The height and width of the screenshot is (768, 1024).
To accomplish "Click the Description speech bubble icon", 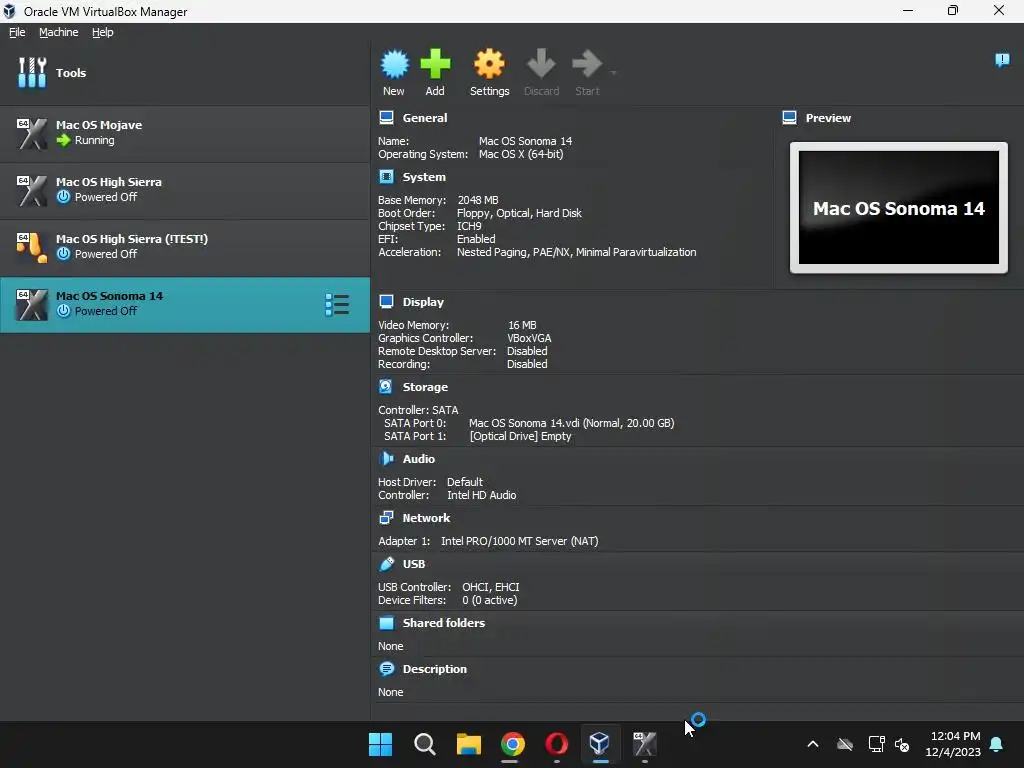I will tap(386, 669).
